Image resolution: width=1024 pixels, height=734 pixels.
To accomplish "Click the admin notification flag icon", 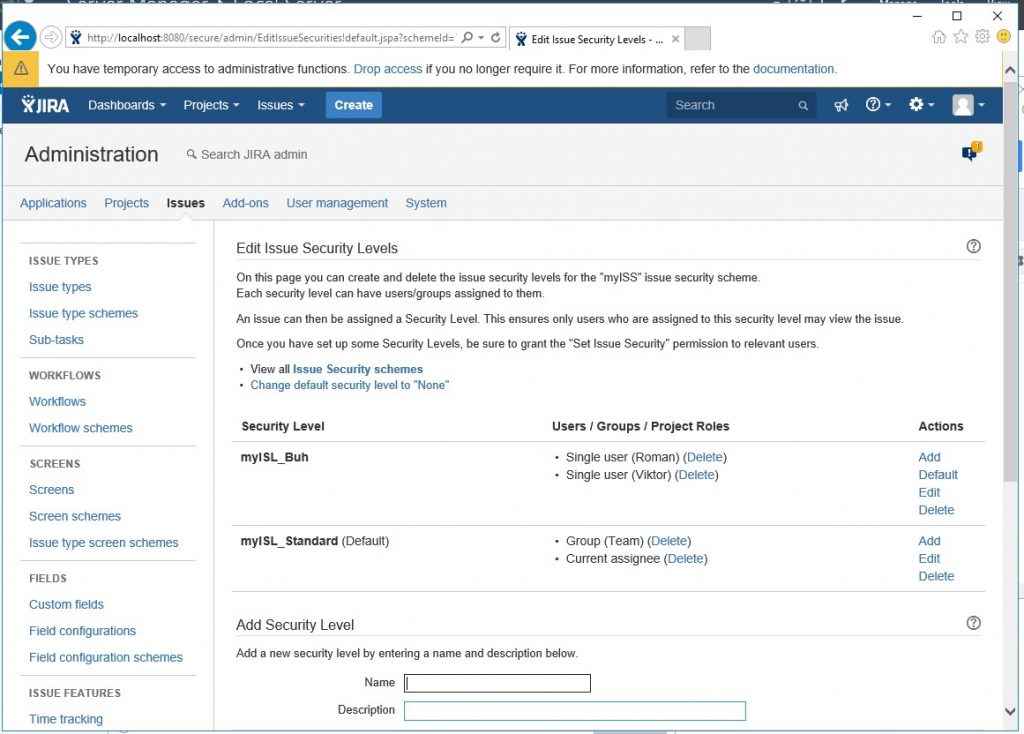I will coord(971,152).
